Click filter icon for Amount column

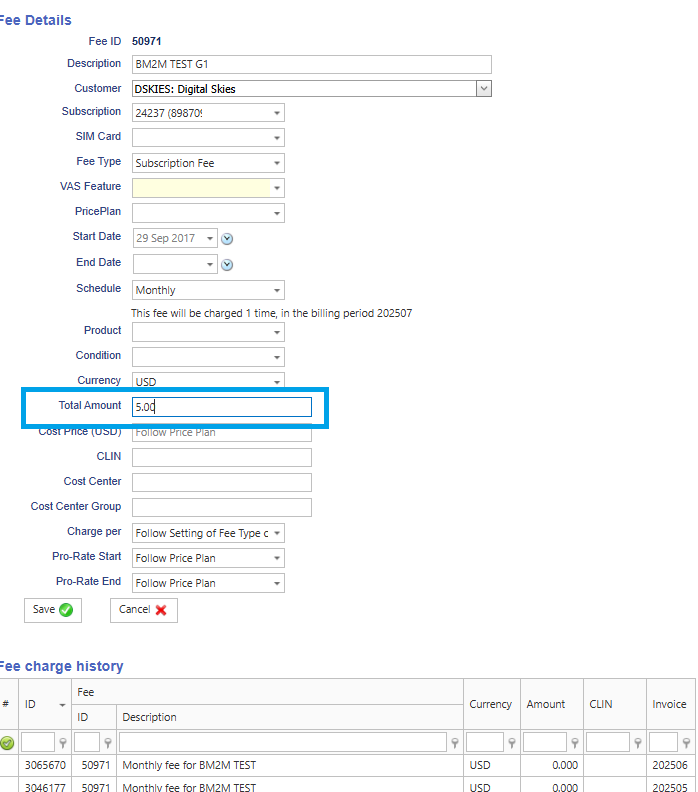(x=574, y=743)
